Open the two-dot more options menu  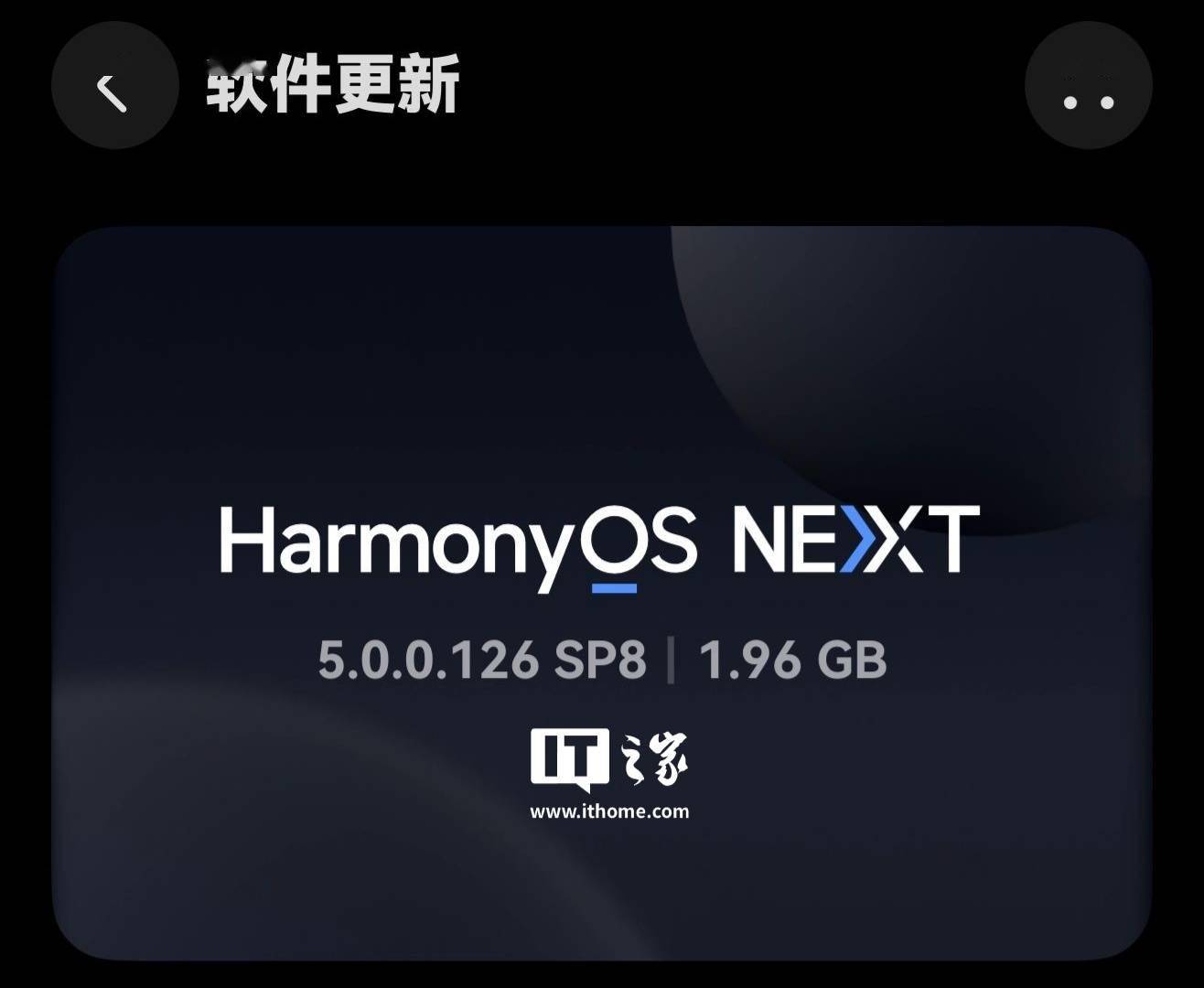coord(1089,86)
